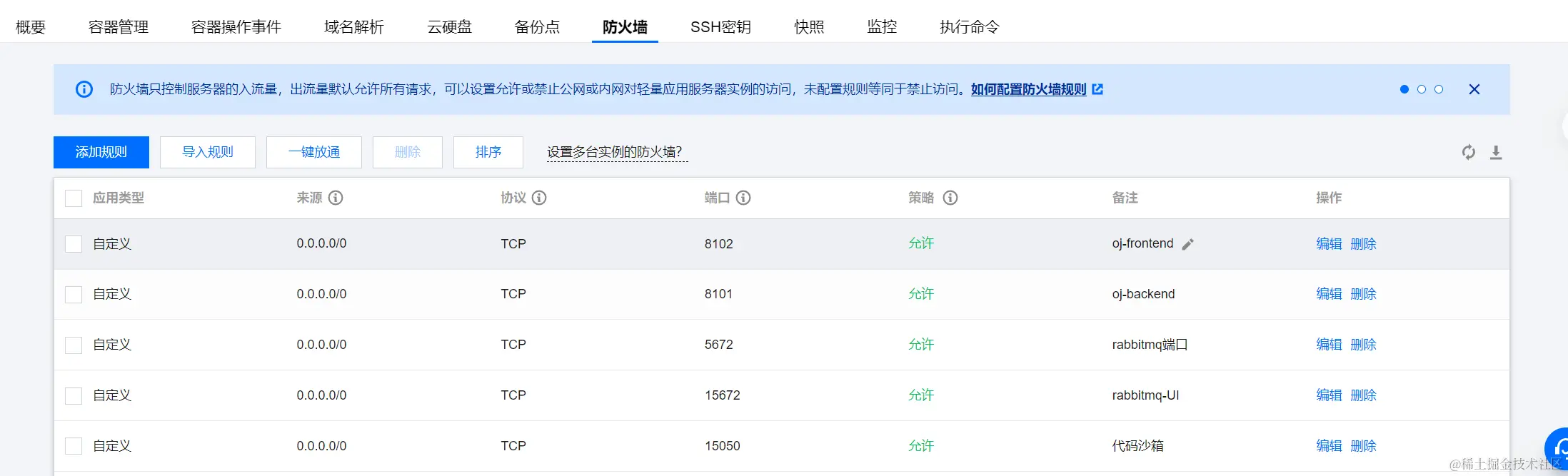This screenshot has height=476, width=1568.
Task: Click port value 5672
Action: coord(719,345)
